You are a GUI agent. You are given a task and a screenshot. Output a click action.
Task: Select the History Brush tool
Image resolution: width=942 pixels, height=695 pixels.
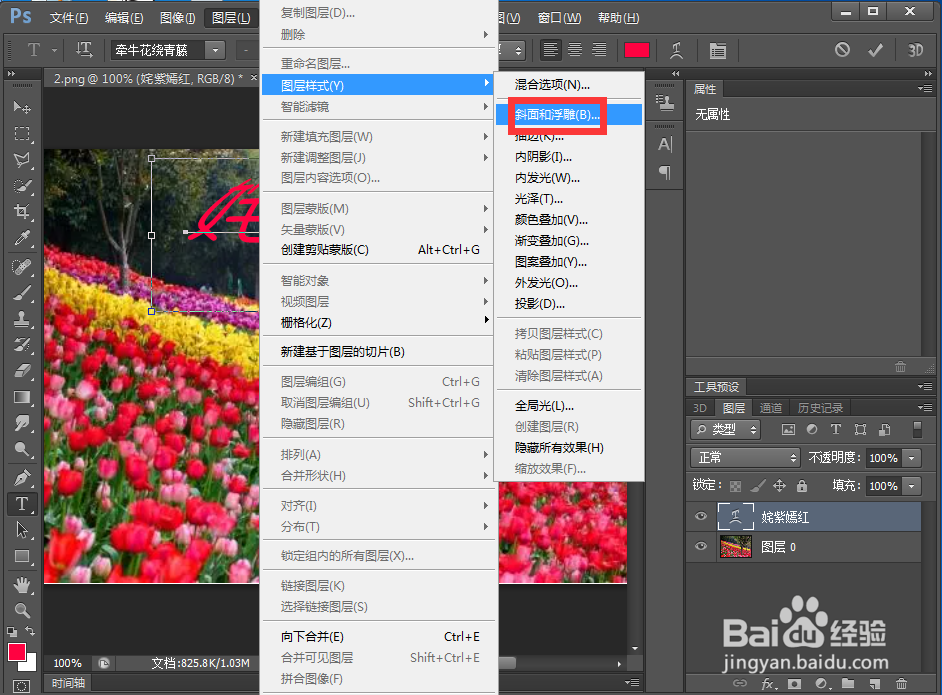[22, 345]
